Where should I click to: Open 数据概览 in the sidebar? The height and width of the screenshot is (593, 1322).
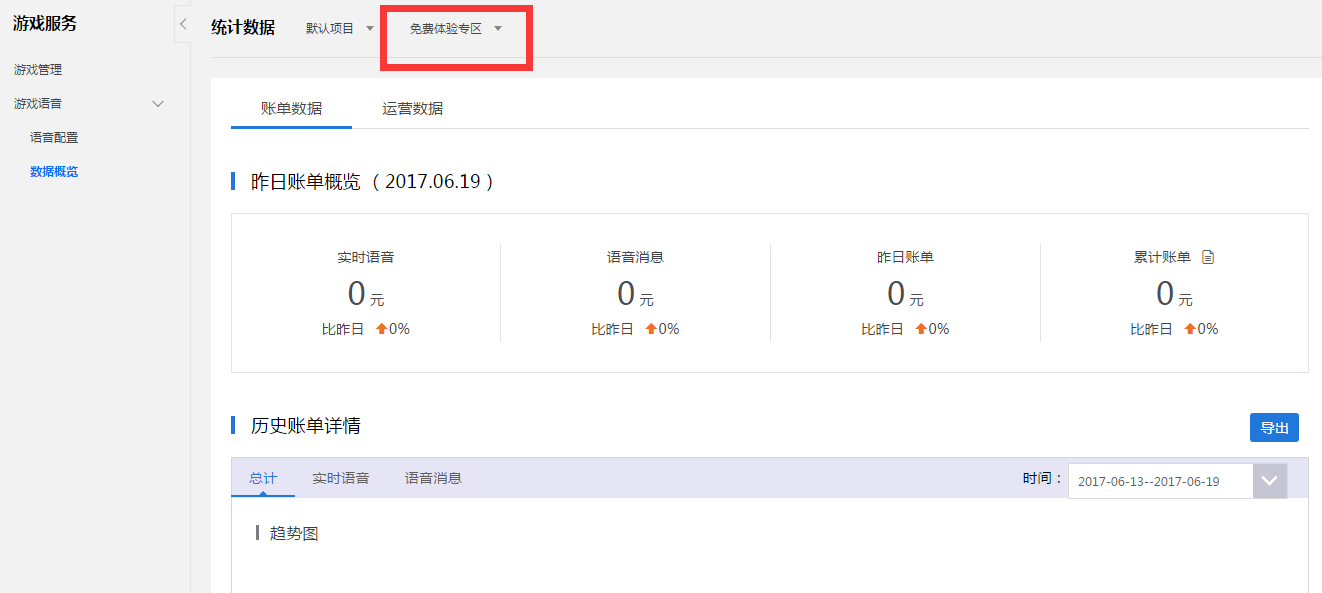point(54,172)
